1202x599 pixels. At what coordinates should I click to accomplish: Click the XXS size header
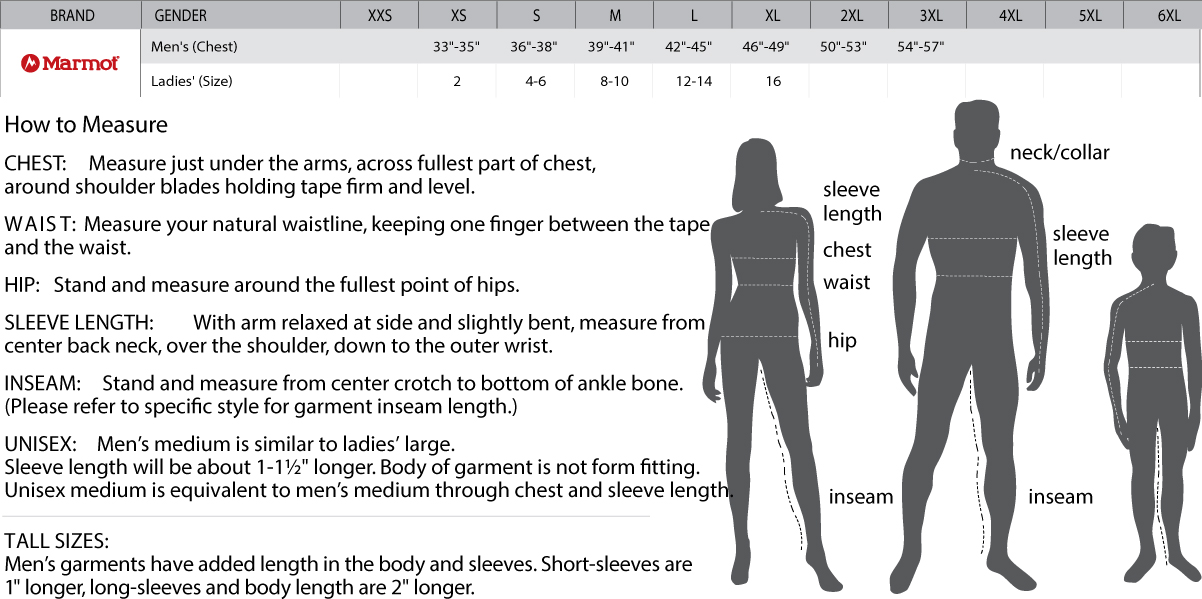pos(380,15)
